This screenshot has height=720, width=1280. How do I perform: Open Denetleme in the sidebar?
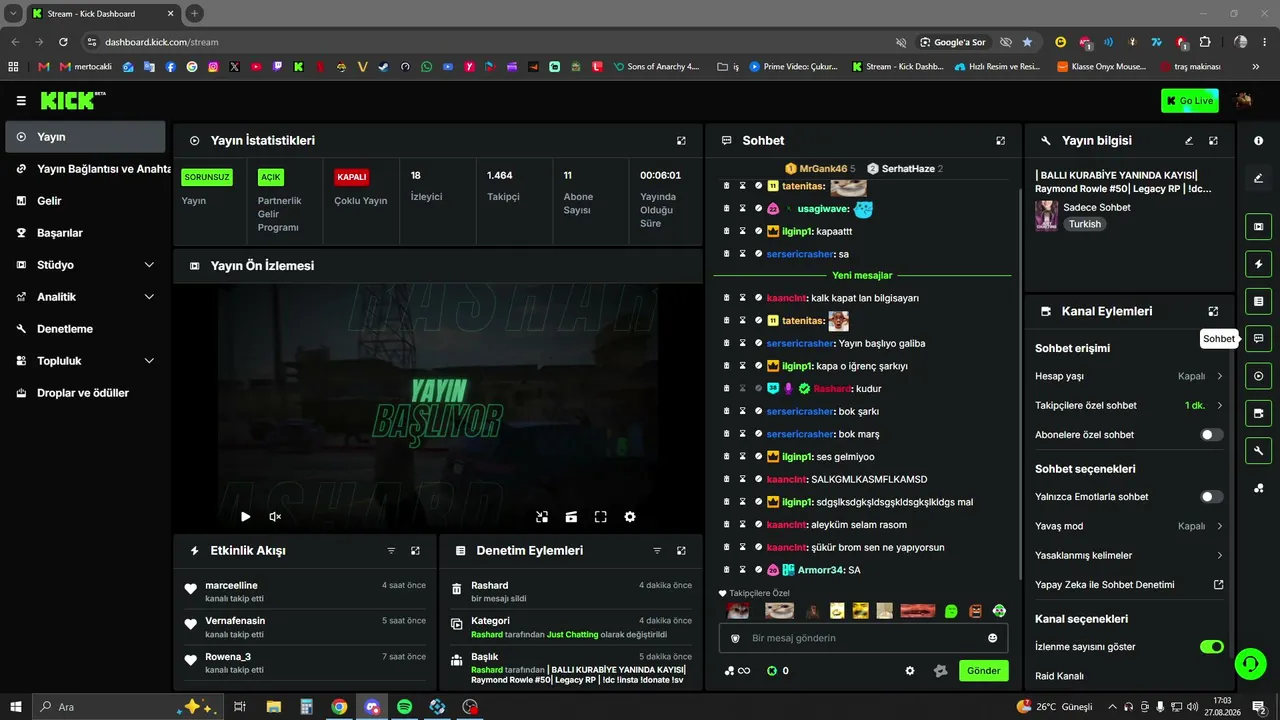85,329
